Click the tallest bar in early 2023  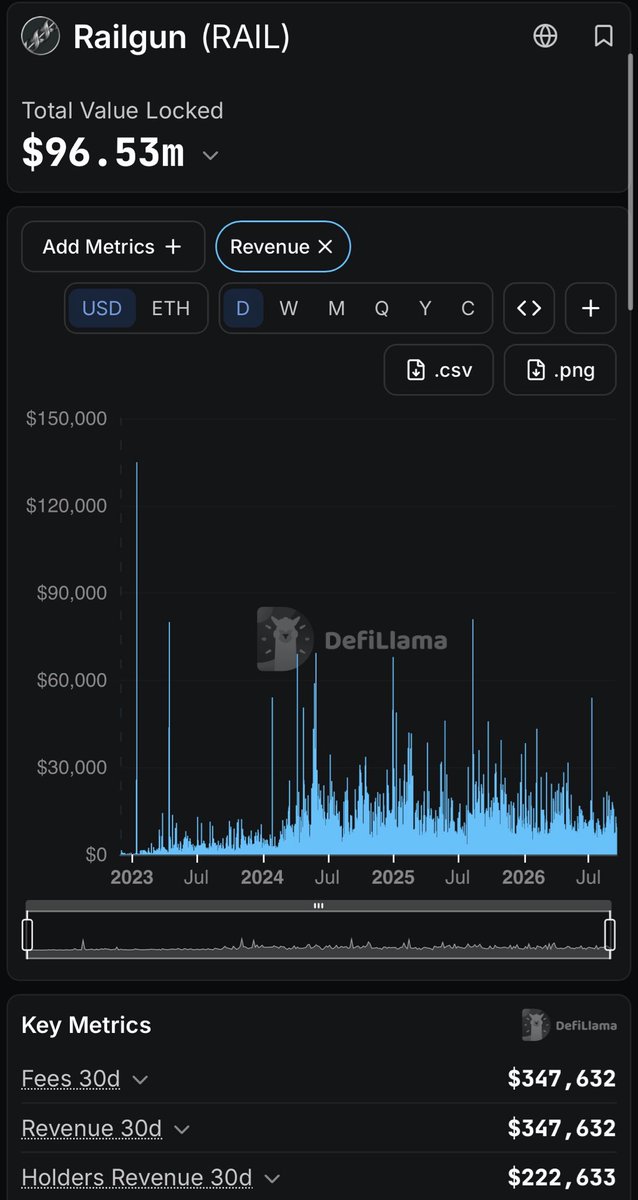coord(137,658)
